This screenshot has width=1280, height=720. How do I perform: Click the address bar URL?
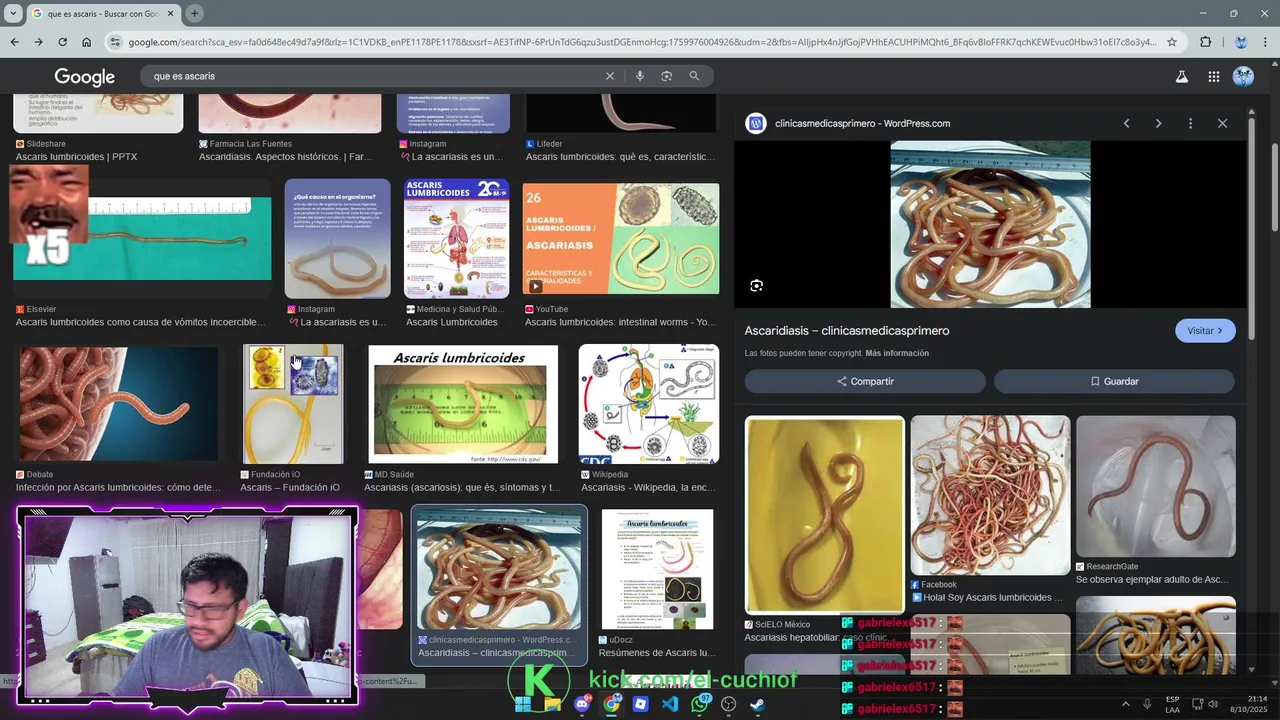pyautogui.click(x=640, y=42)
